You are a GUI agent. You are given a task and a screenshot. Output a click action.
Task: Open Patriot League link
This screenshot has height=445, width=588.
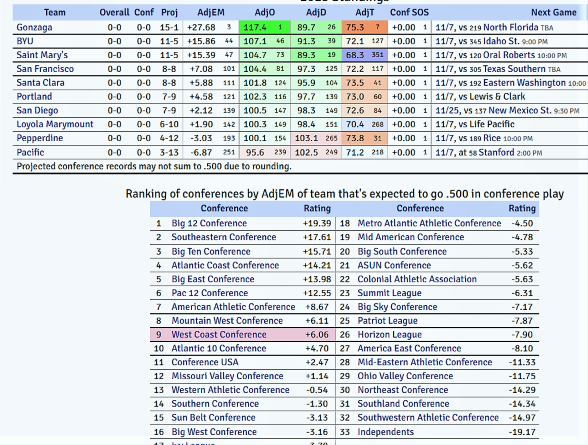coord(387,321)
